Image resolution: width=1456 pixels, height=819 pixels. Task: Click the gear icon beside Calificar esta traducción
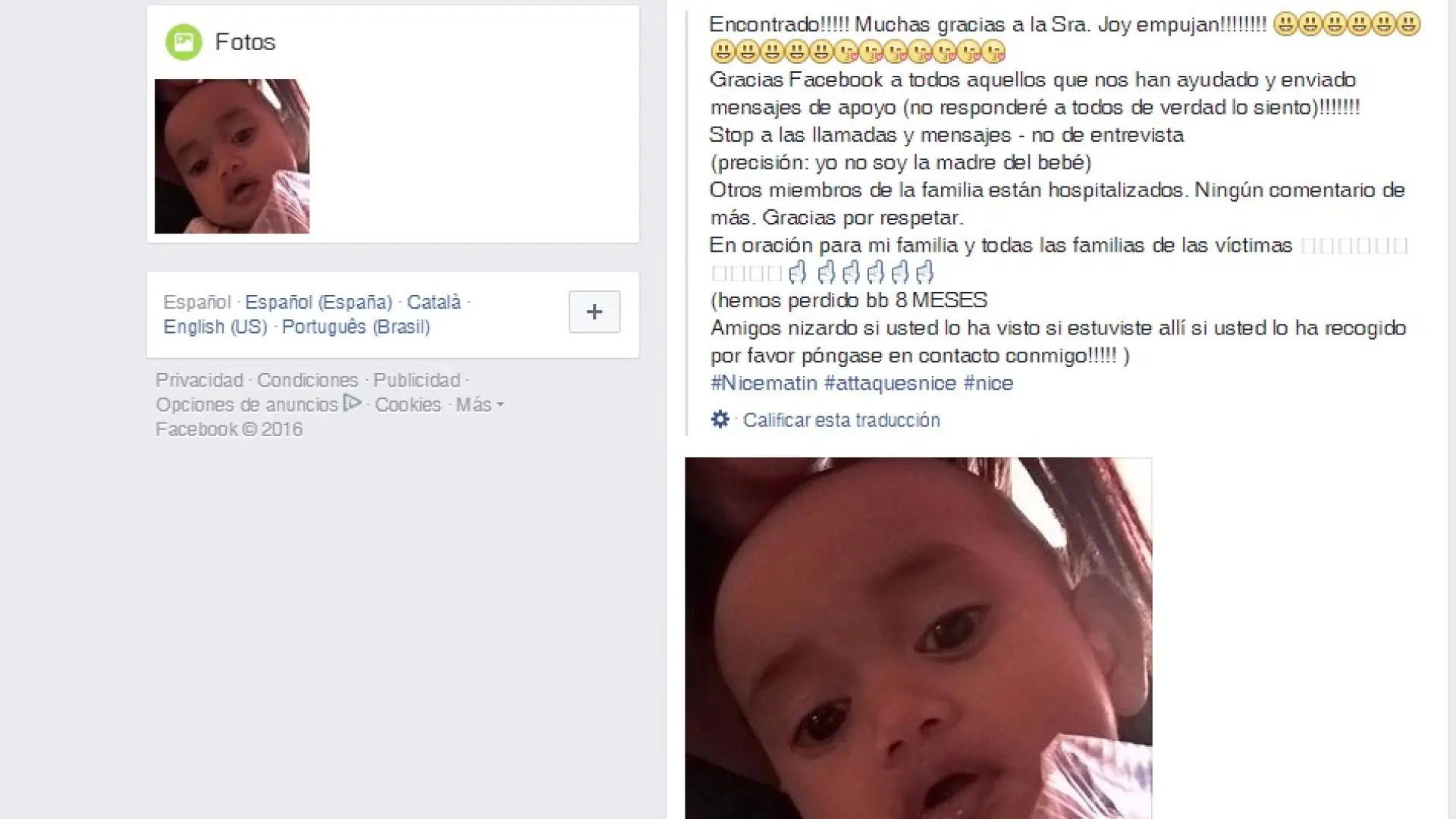(720, 419)
